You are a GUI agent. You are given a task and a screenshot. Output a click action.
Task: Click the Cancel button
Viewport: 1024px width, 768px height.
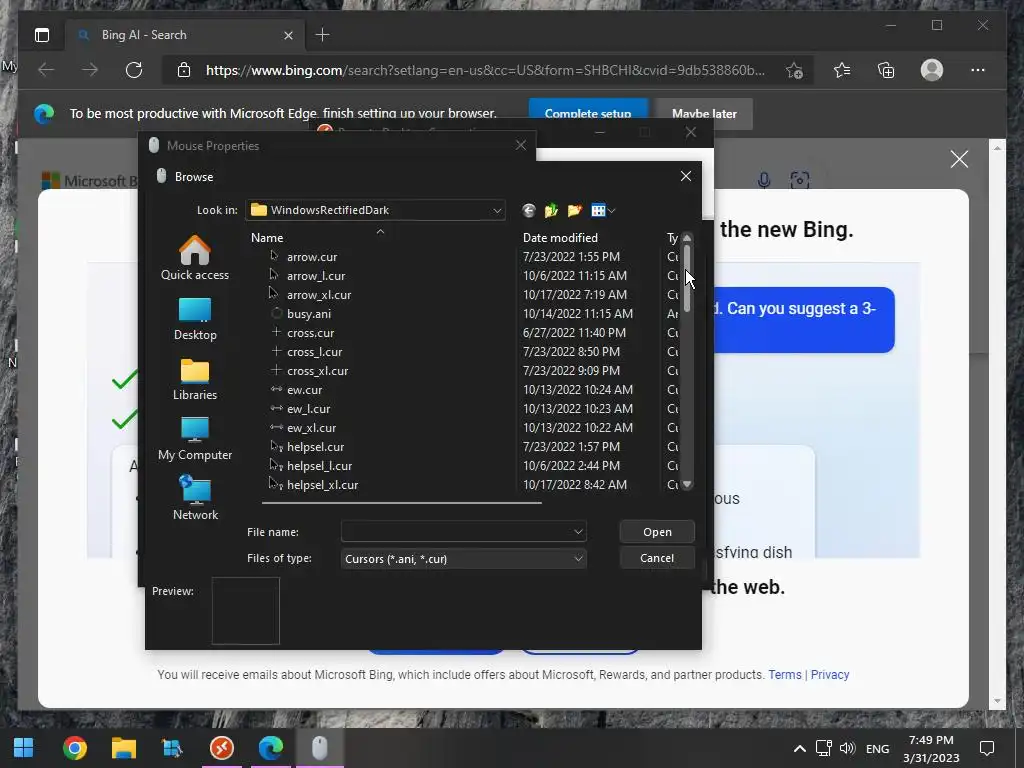(x=657, y=558)
